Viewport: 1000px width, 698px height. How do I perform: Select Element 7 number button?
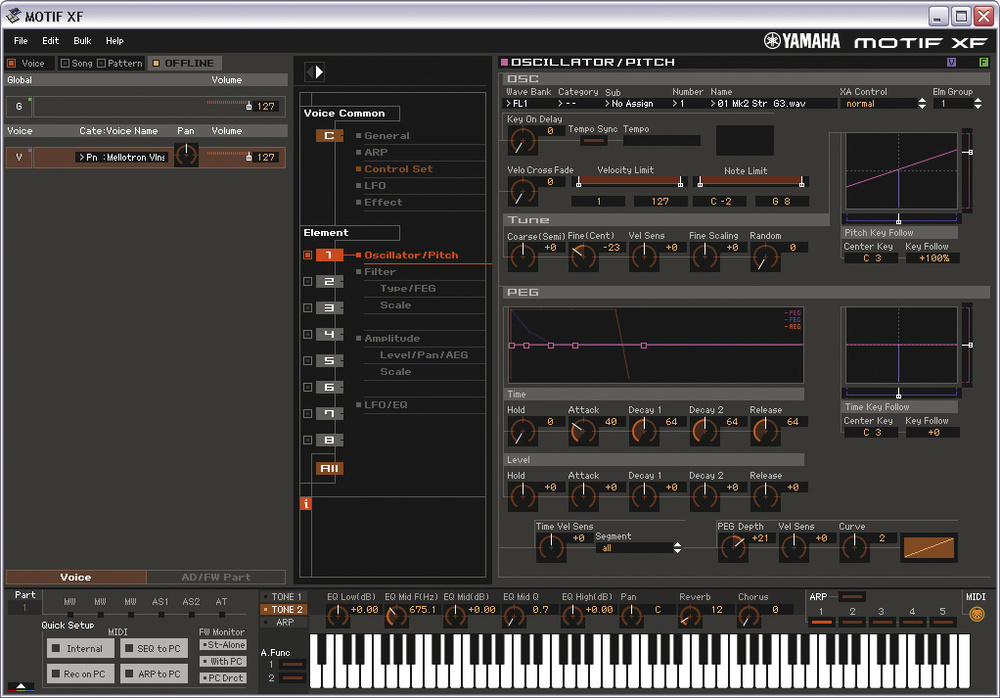329,413
